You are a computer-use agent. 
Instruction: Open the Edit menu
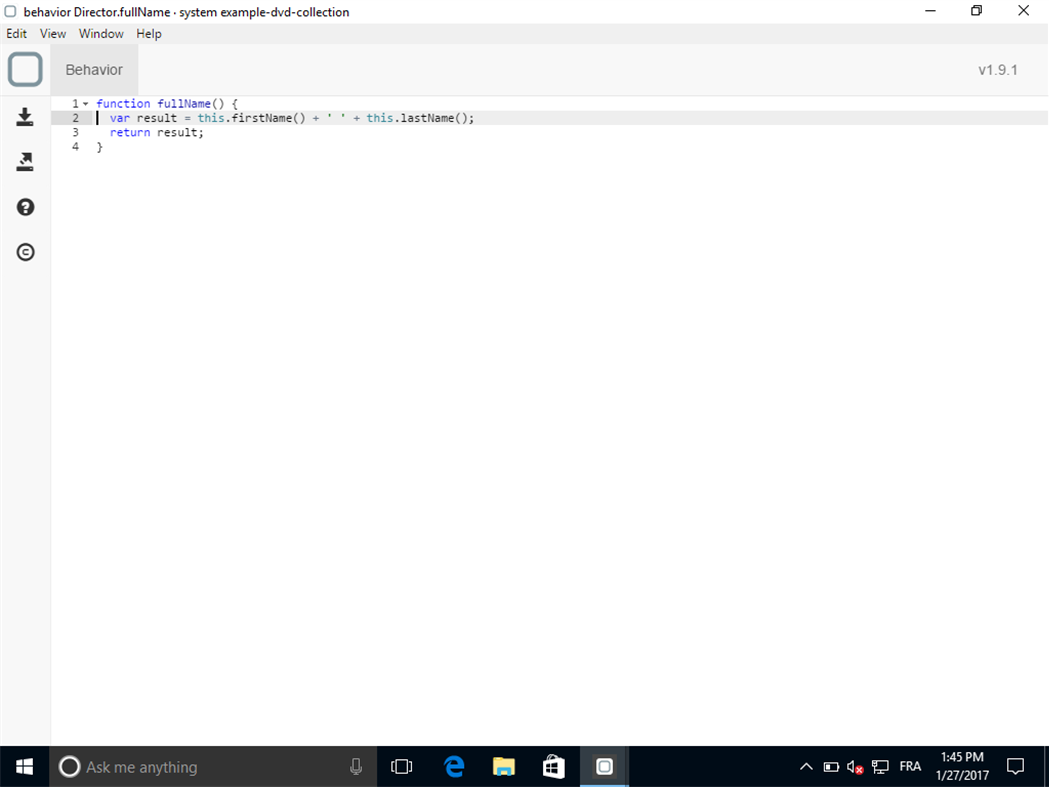(x=16, y=33)
